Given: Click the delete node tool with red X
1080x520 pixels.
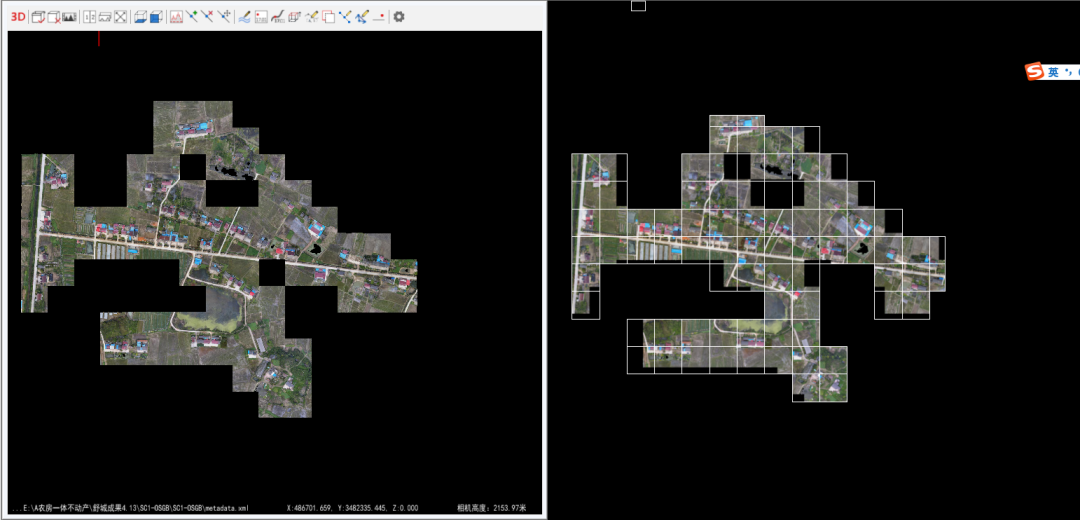Looking at the screenshot, I should [x=208, y=17].
